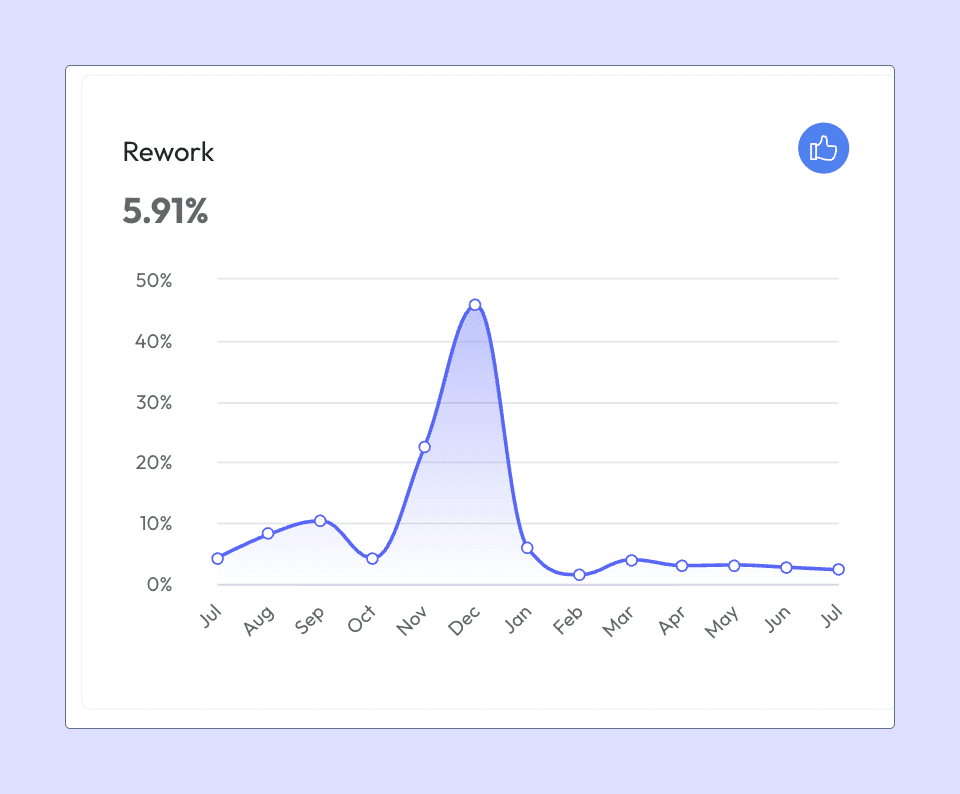The width and height of the screenshot is (960, 794).
Task: Click the November data point
Action: [x=424, y=447]
